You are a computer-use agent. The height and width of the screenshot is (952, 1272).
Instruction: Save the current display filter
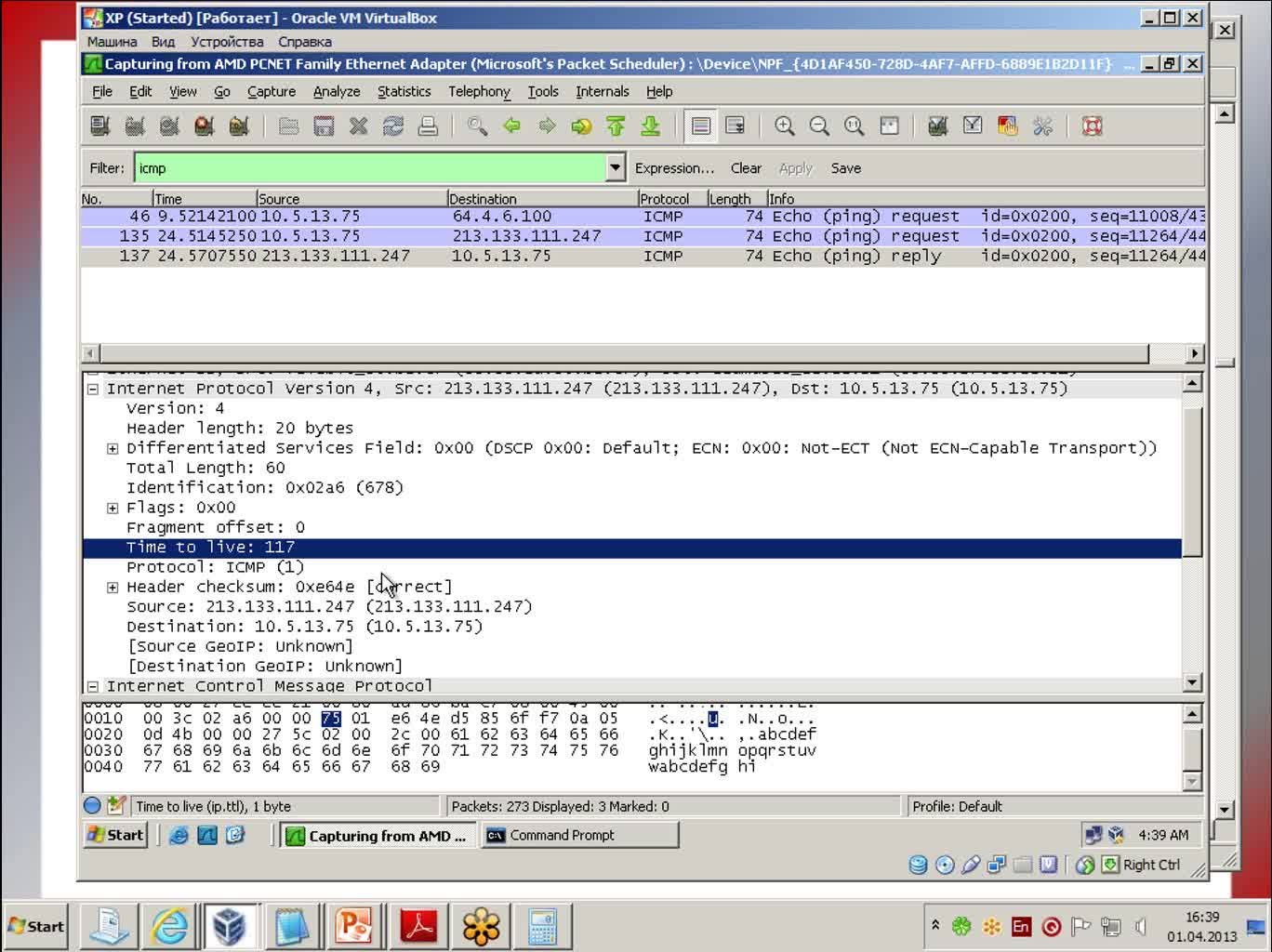coord(846,168)
